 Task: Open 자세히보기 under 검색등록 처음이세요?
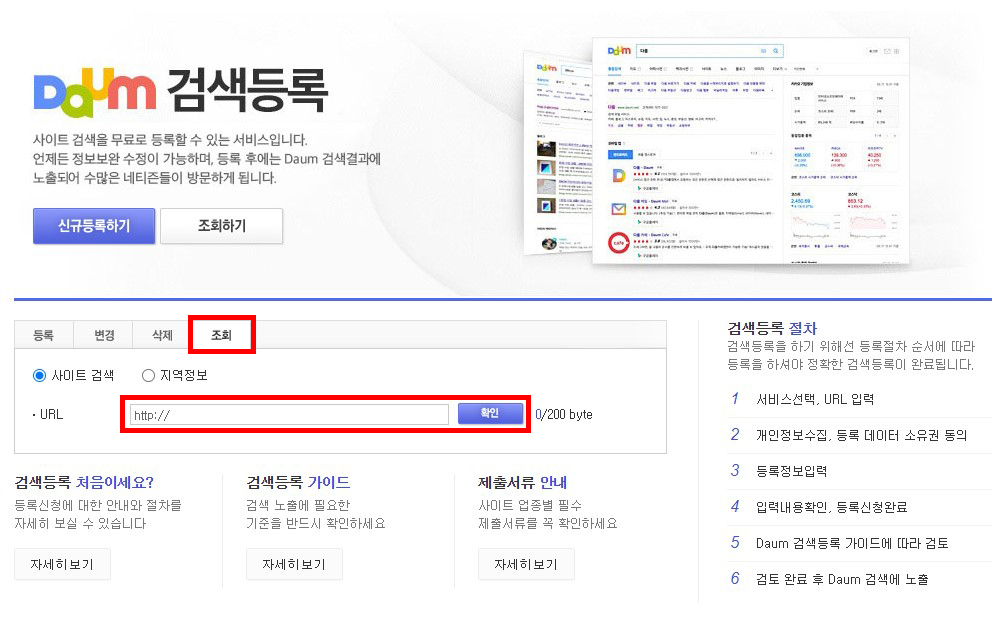point(62,564)
